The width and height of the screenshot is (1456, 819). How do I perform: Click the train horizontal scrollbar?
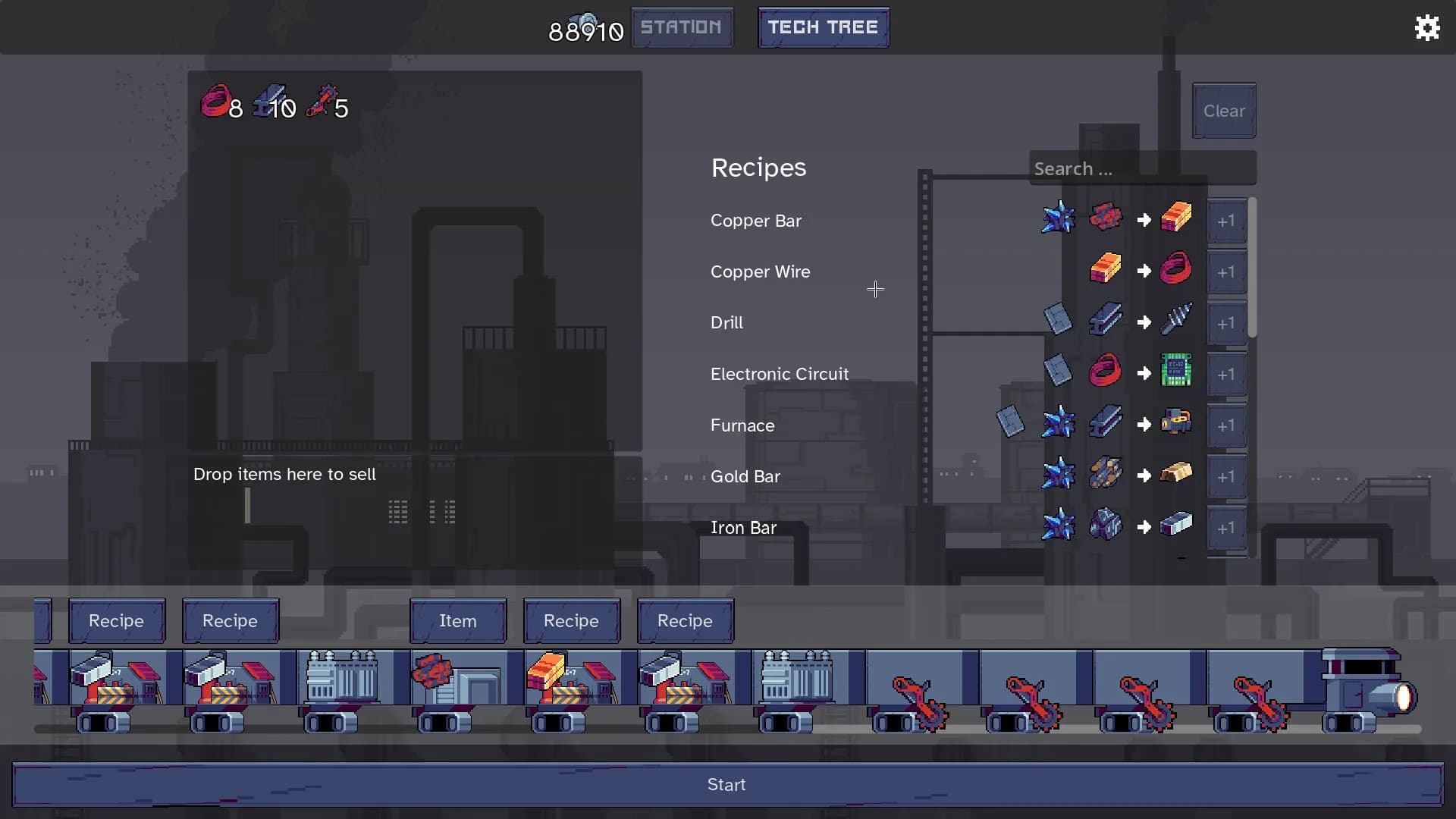coord(727,730)
